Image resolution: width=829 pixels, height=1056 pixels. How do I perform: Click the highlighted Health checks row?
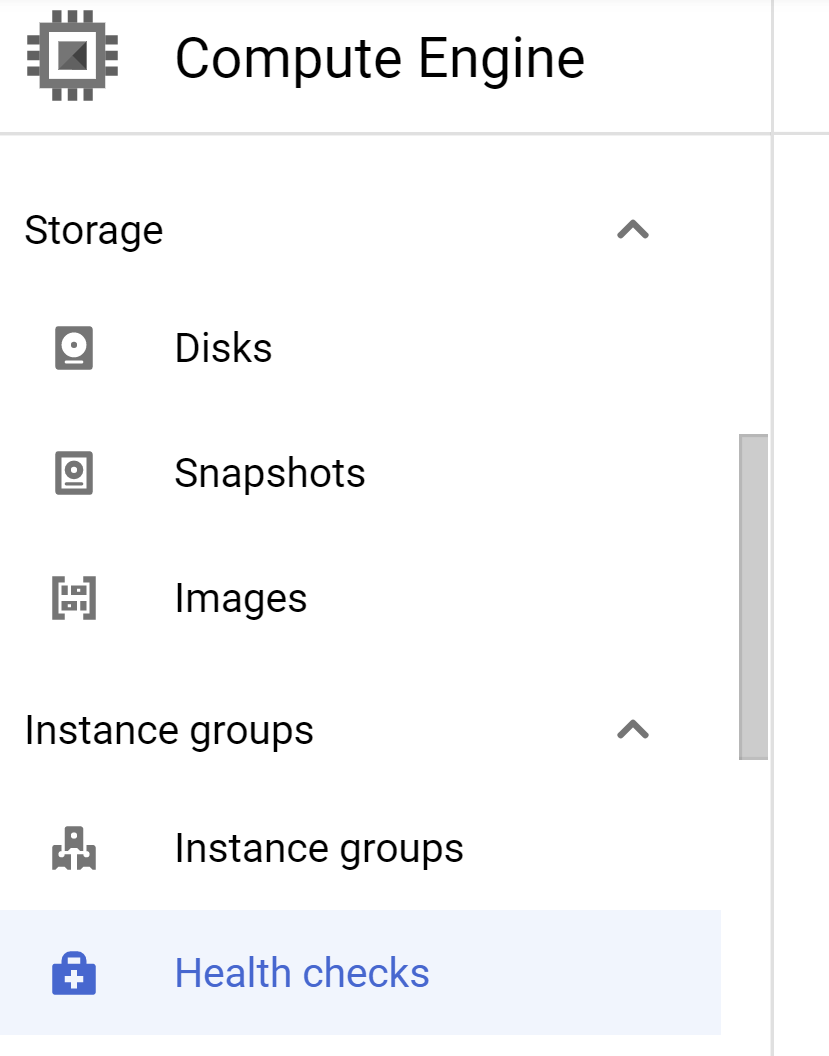click(300, 971)
